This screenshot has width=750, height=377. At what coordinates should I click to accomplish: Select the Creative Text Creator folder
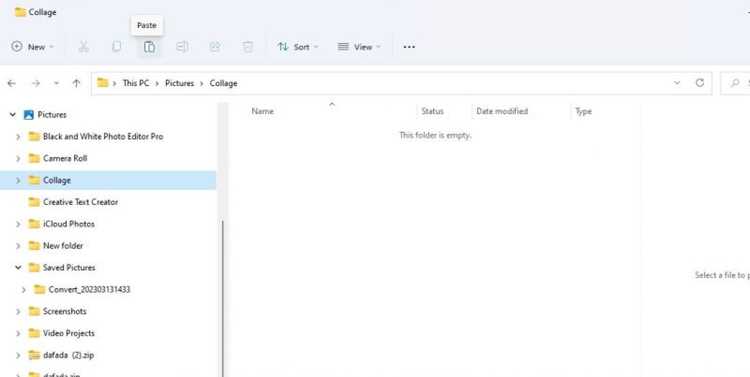[x=80, y=202]
